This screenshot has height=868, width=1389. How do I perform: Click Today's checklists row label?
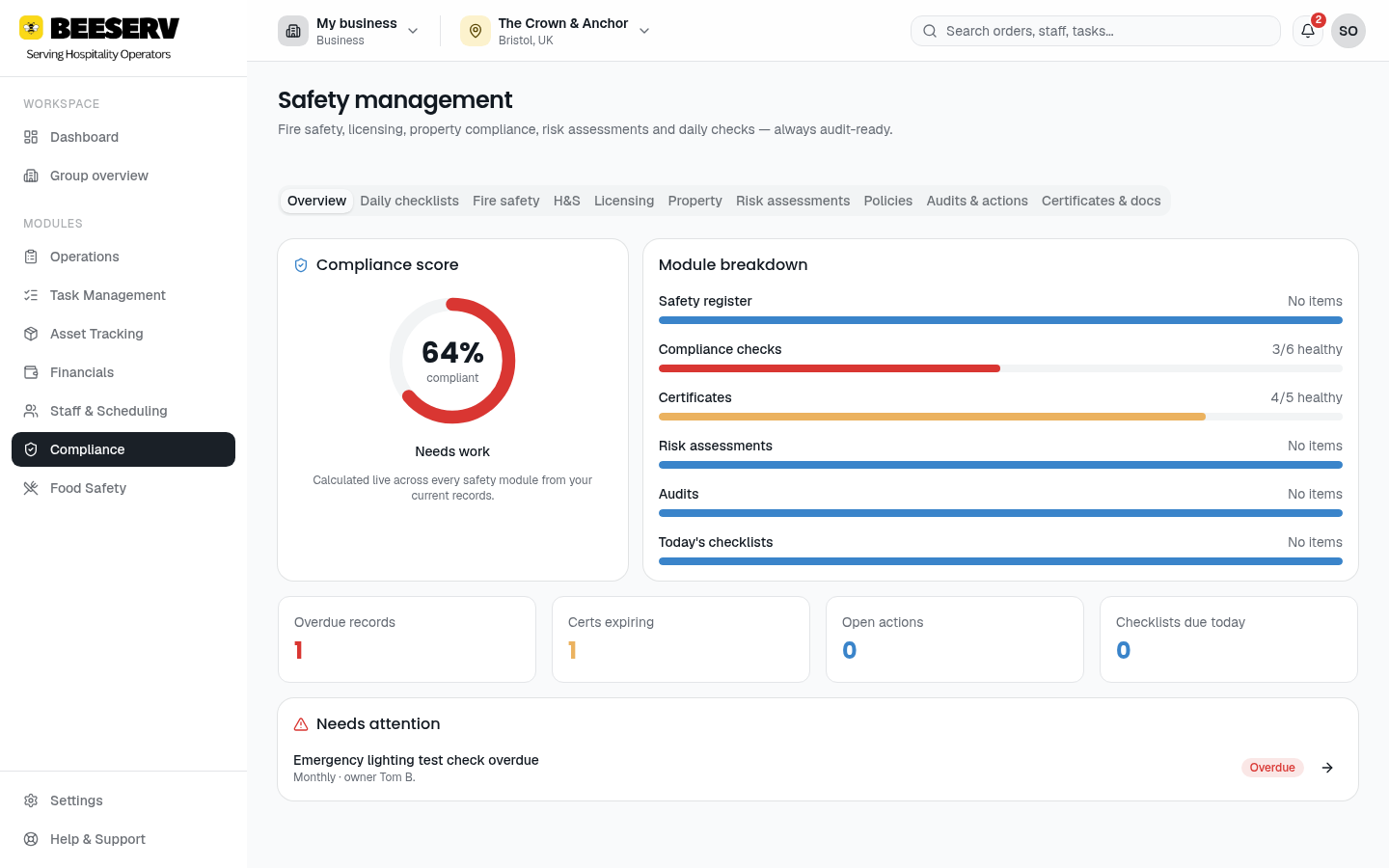click(716, 542)
